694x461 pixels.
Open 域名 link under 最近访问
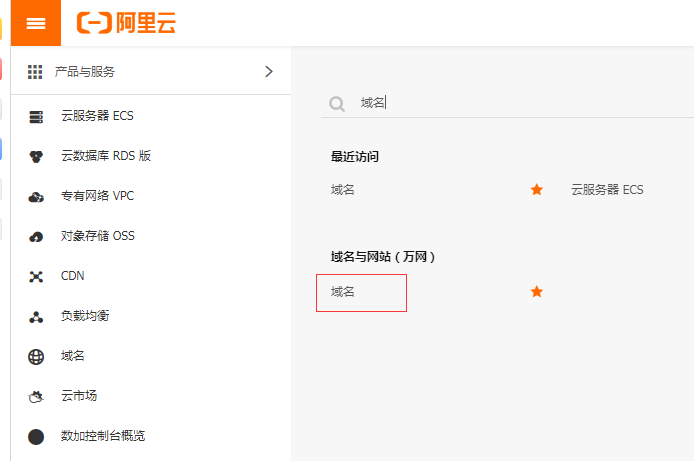tap(343, 190)
